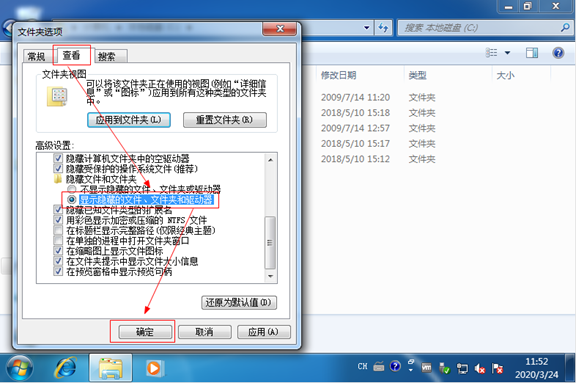Click the view mode icon in toolbar
The width and height of the screenshot is (576, 383).
(492, 53)
